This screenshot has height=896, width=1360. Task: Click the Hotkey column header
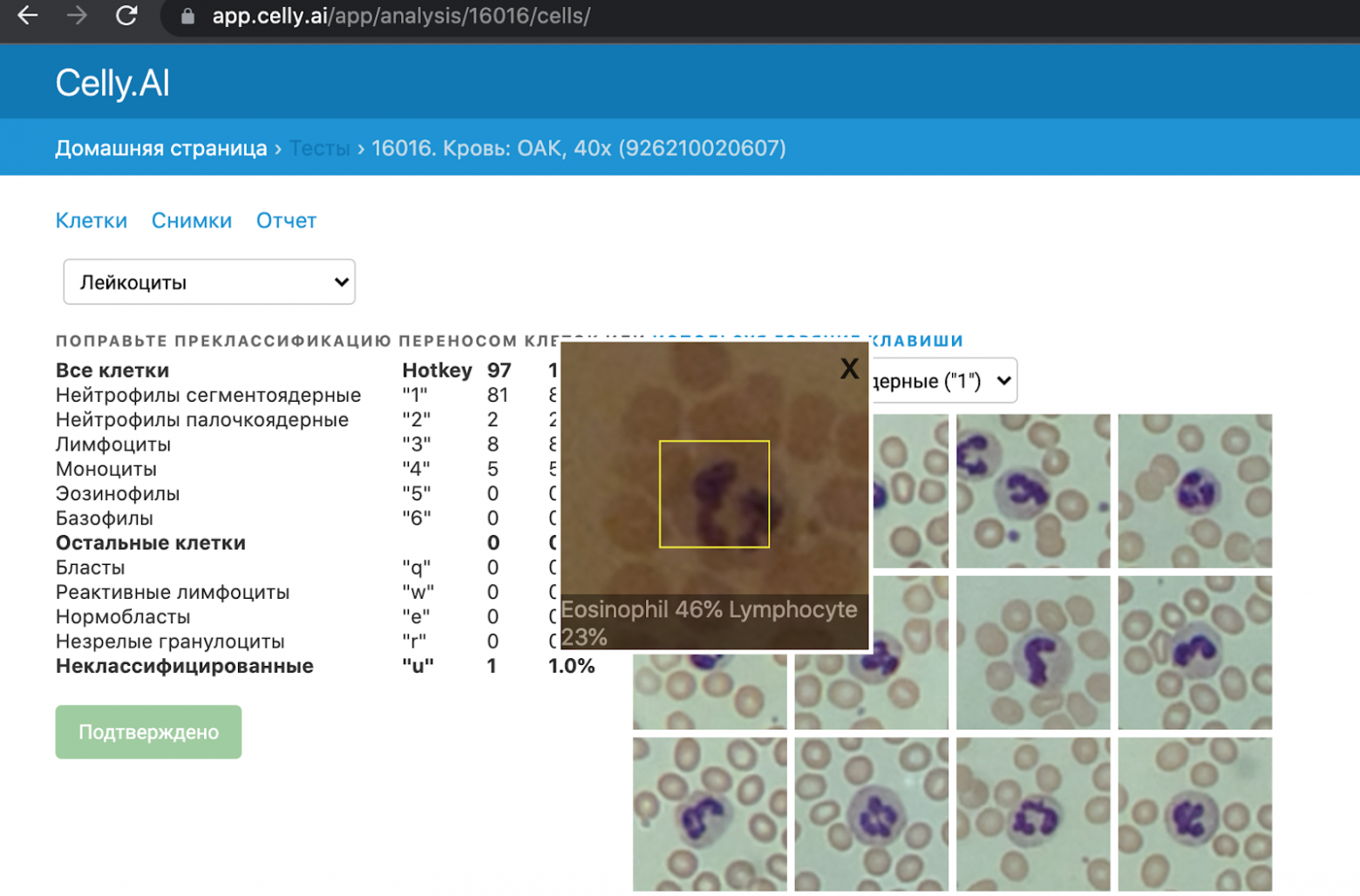click(x=437, y=370)
